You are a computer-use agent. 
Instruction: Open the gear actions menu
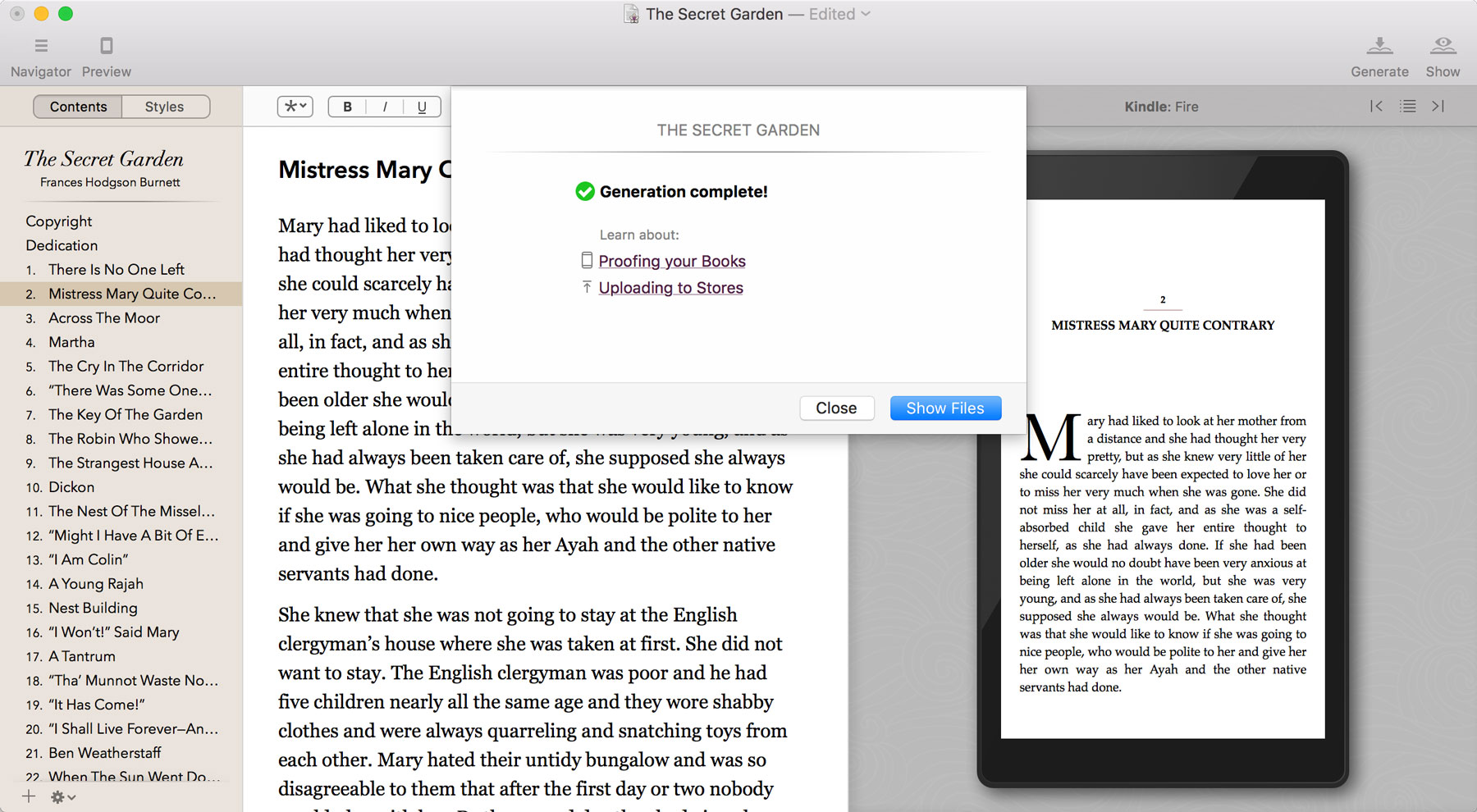coord(63,796)
